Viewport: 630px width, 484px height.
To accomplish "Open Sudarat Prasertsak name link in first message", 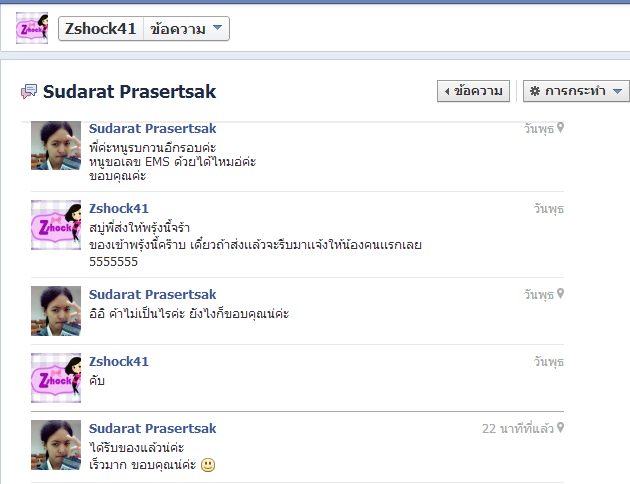I will coord(153,129).
